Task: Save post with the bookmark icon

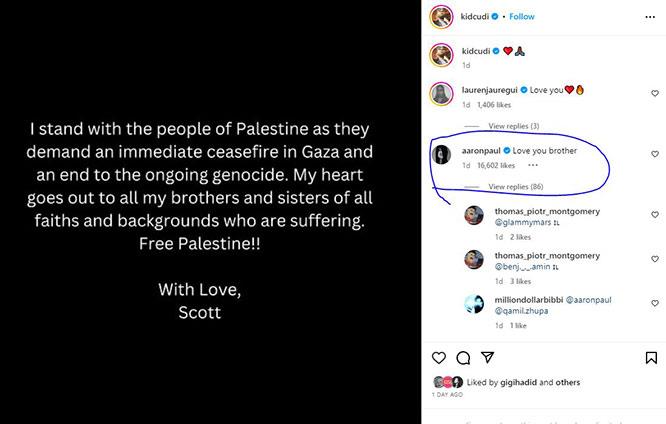Action: coord(651,358)
